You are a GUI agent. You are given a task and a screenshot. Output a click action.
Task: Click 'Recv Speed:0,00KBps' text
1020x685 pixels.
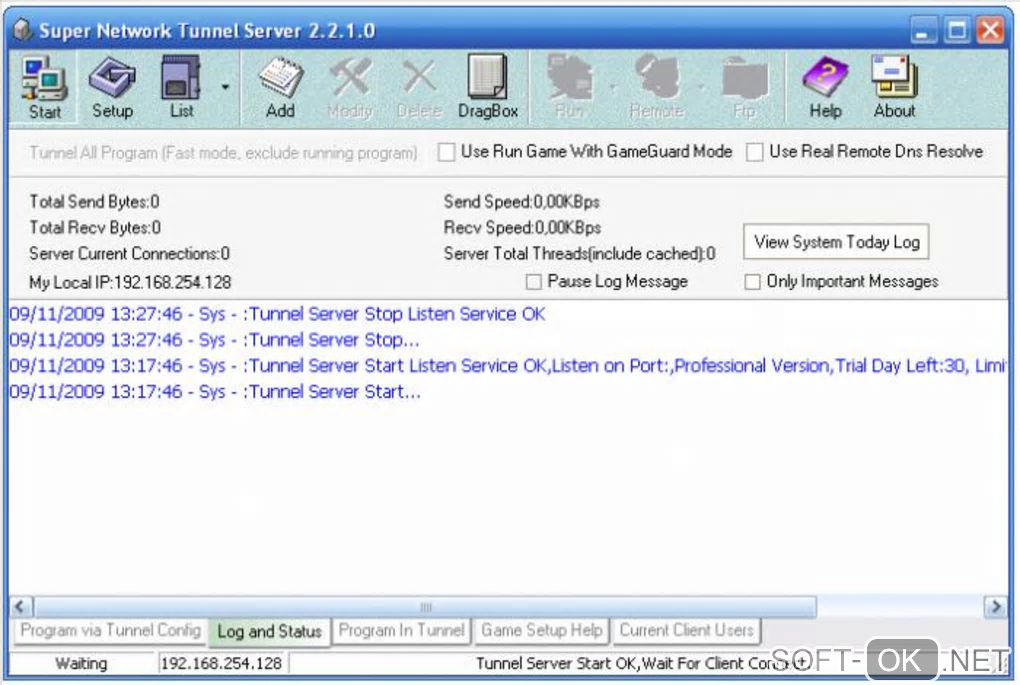point(522,228)
